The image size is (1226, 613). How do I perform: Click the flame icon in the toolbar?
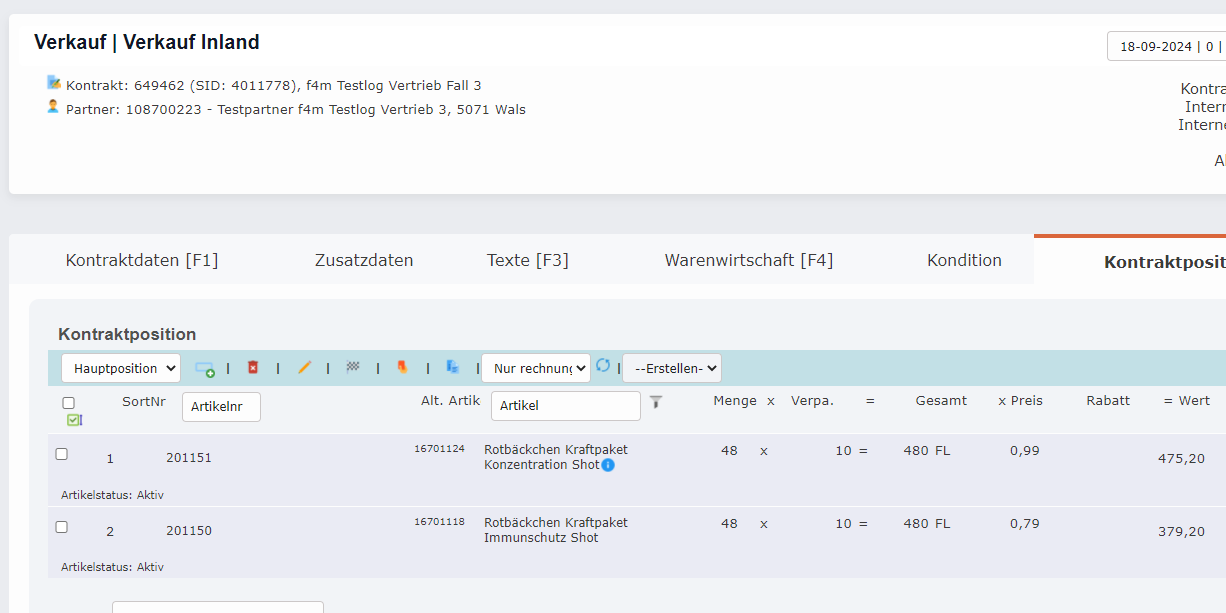coord(402,368)
